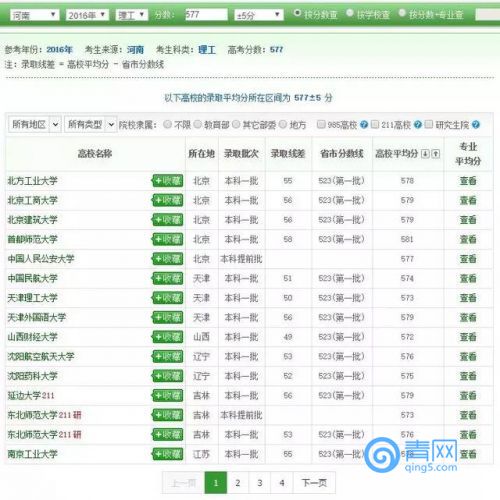Expand the ±5分 score range dropdown
The height and width of the screenshot is (500, 500).
point(259,15)
